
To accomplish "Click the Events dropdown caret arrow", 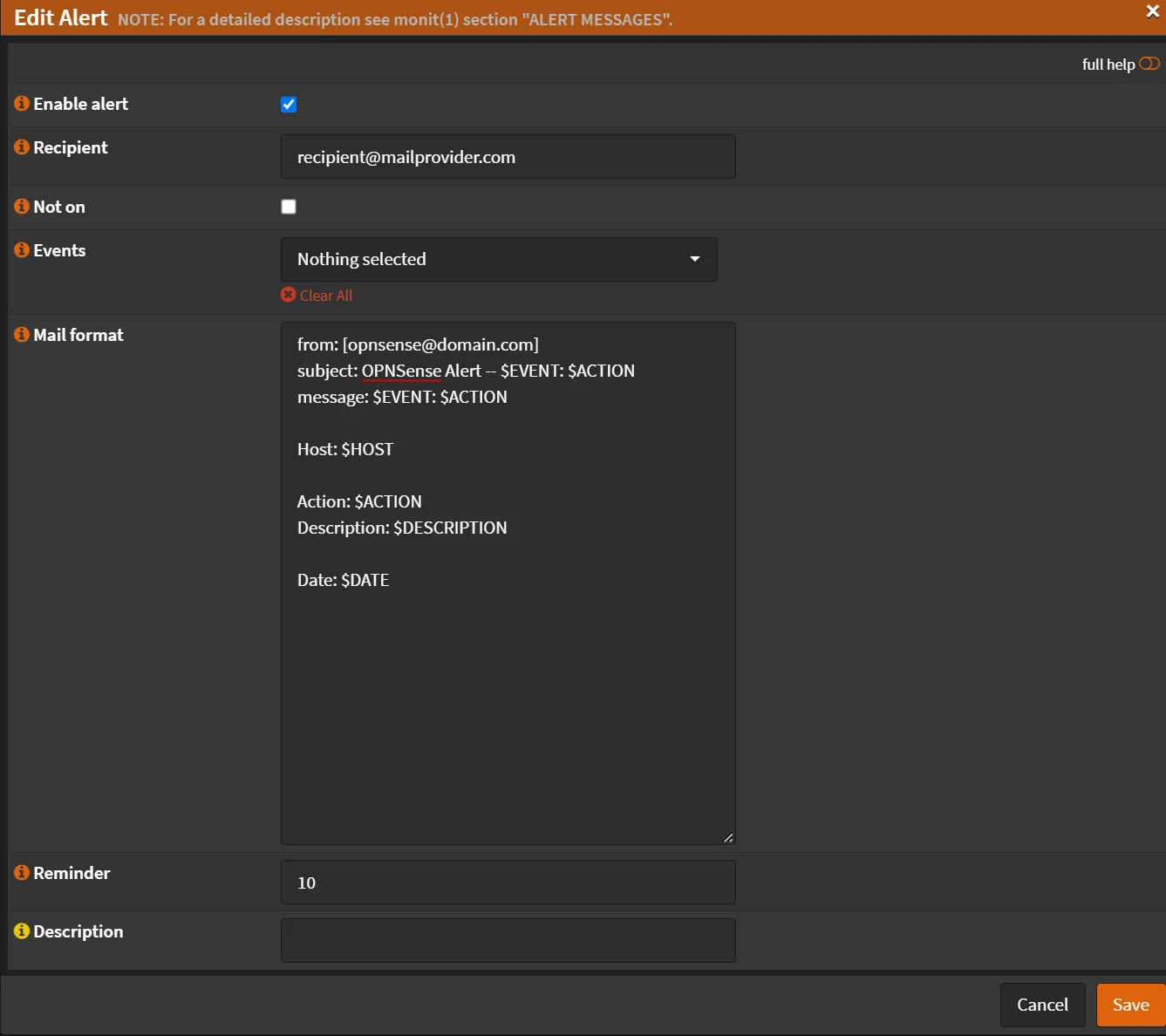I will coord(695,259).
